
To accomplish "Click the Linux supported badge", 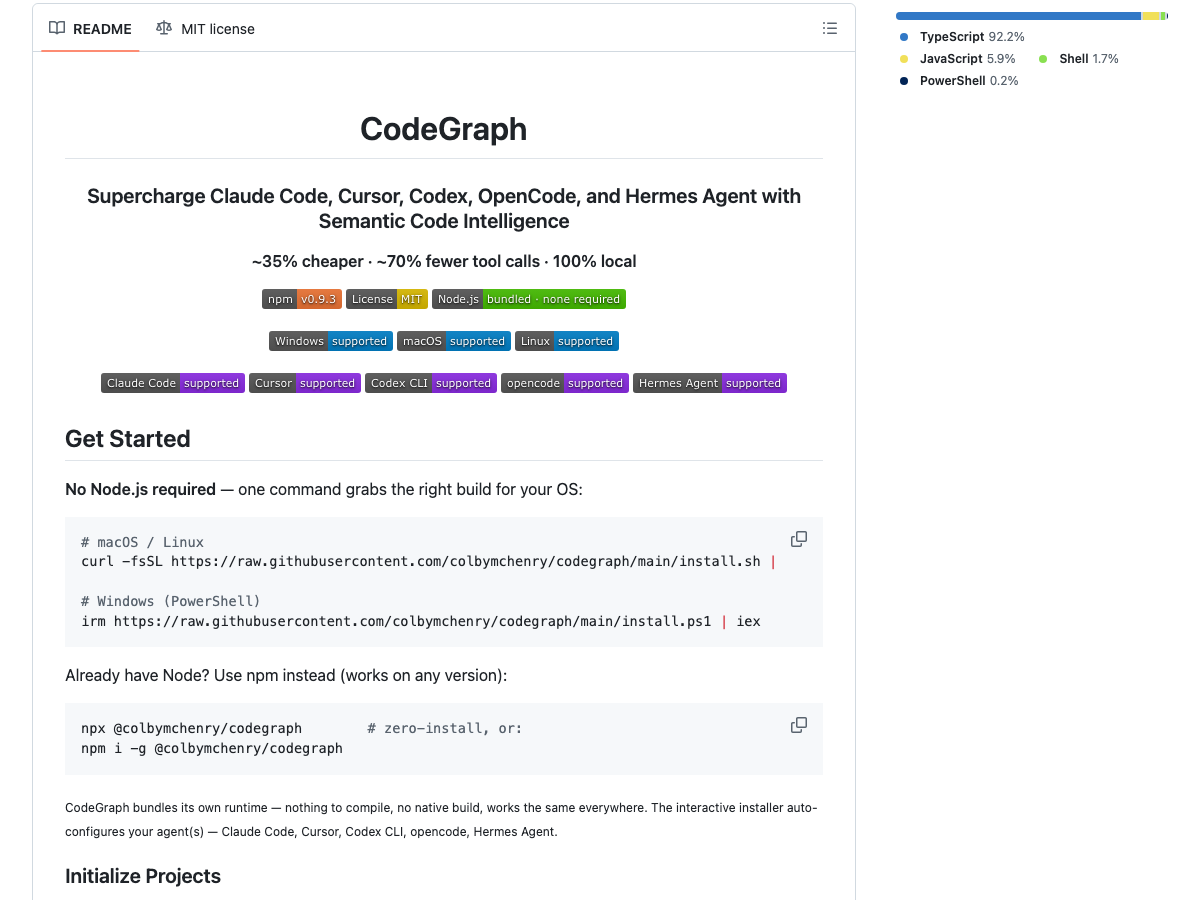I will pyautogui.click(x=567, y=341).
